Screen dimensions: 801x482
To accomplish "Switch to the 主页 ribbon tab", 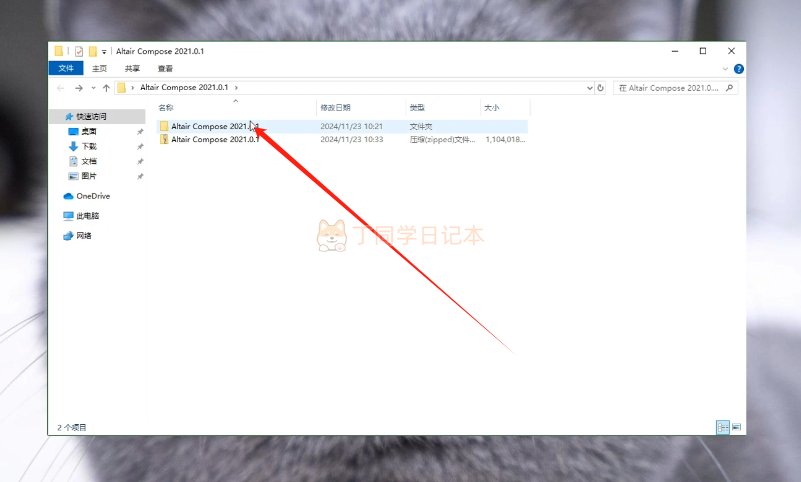I will pyautogui.click(x=100, y=68).
